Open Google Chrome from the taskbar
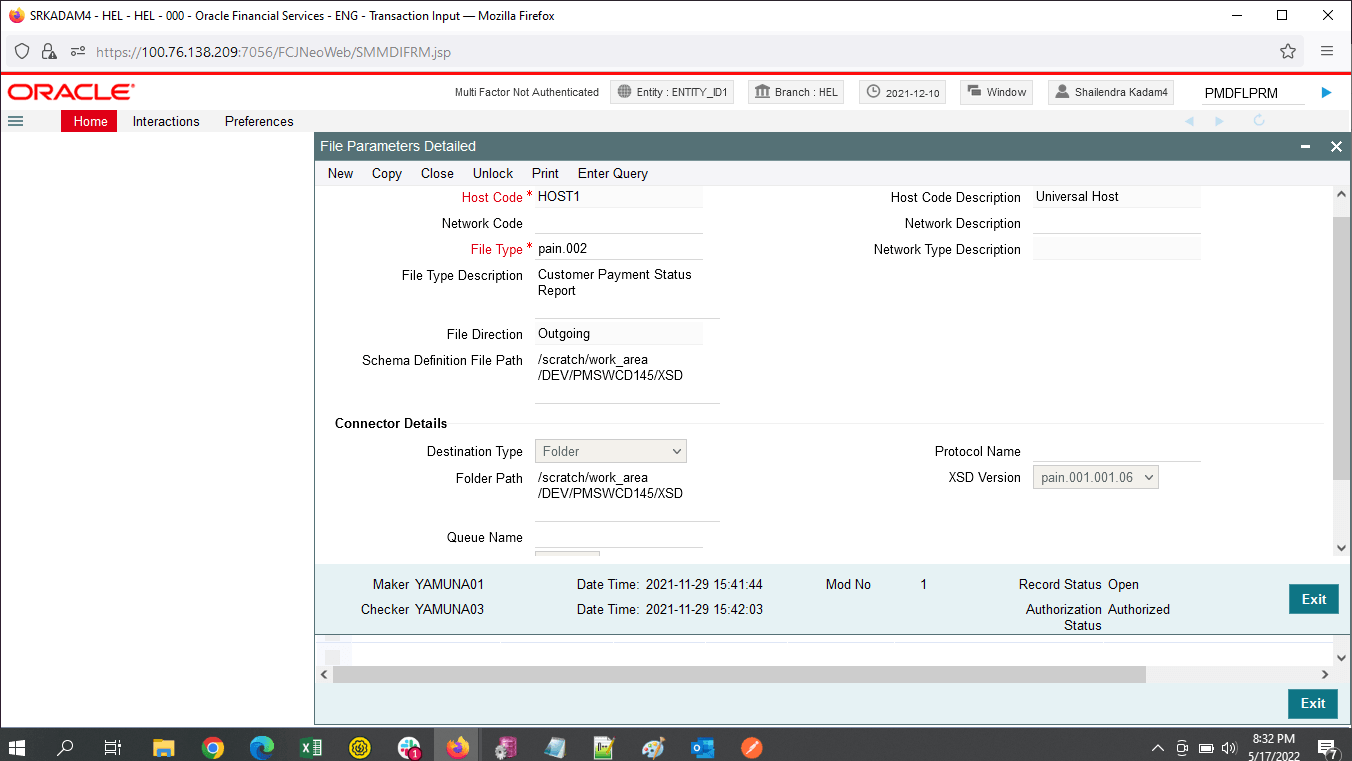 (212, 747)
